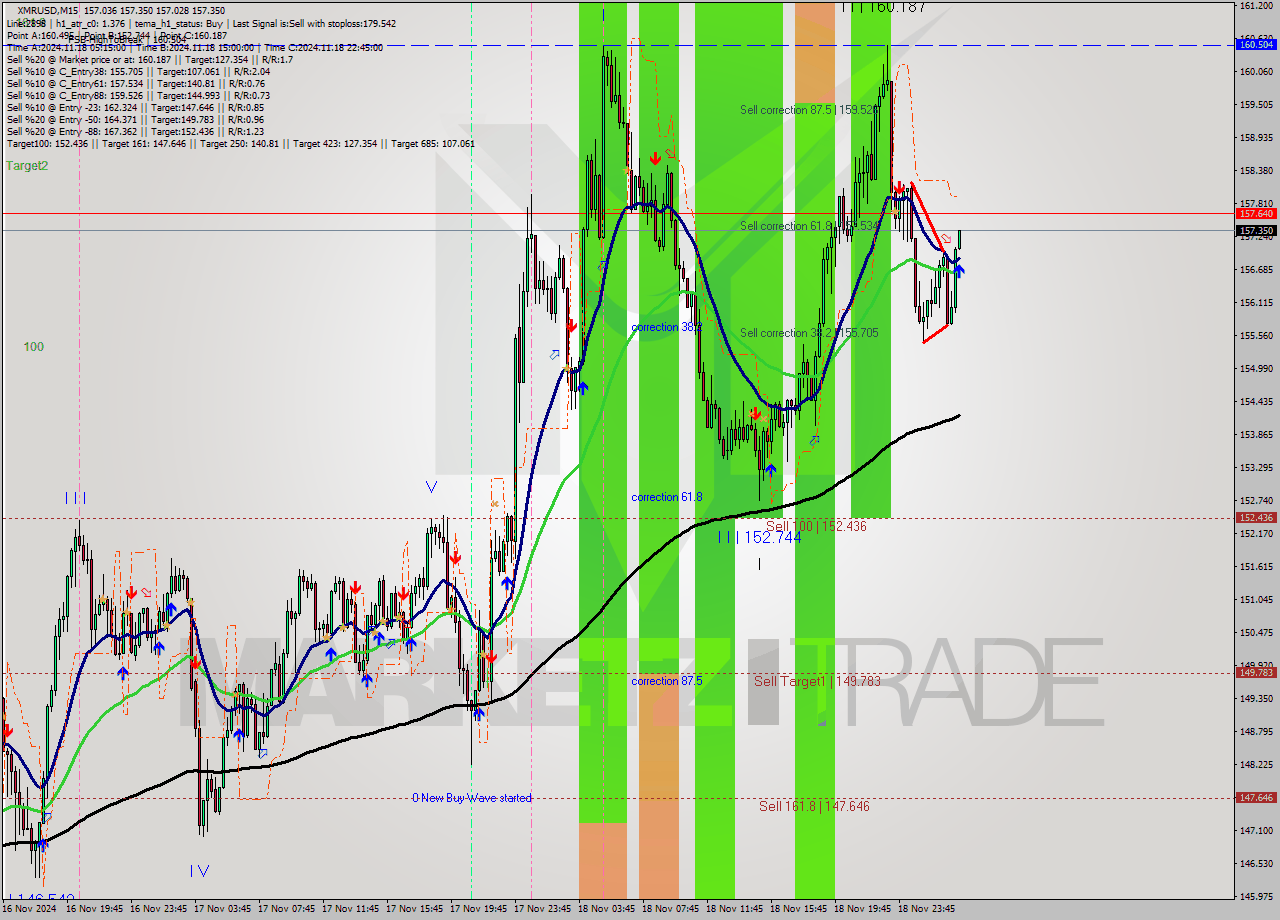
Task: Click the '100' level label
Action: [34, 347]
